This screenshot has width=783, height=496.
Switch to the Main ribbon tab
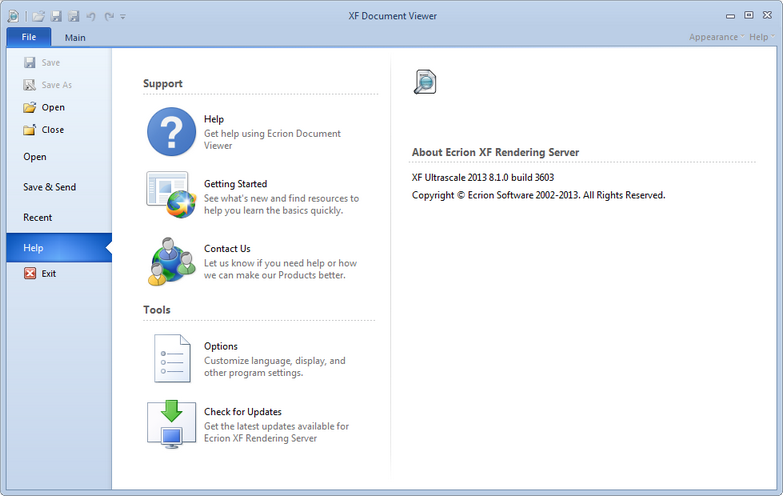click(75, 37)
